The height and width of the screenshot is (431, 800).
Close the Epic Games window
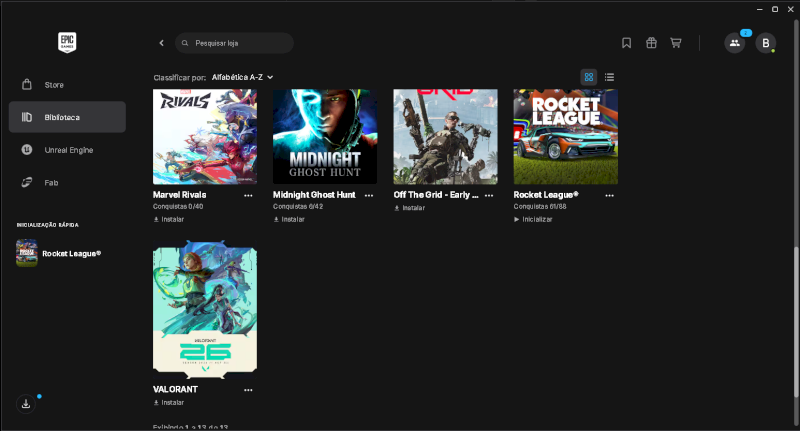pyautogui.click(x=790, y=9)
